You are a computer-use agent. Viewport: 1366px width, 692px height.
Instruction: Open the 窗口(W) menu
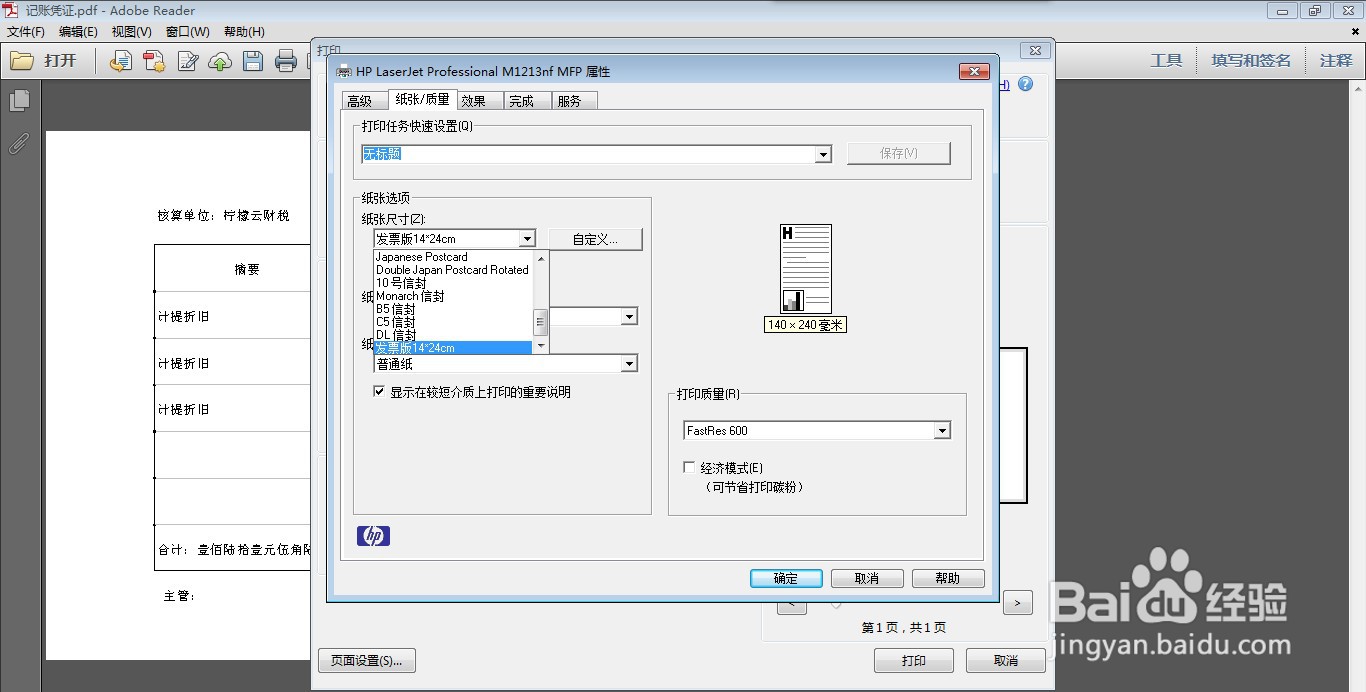[188, 32]
